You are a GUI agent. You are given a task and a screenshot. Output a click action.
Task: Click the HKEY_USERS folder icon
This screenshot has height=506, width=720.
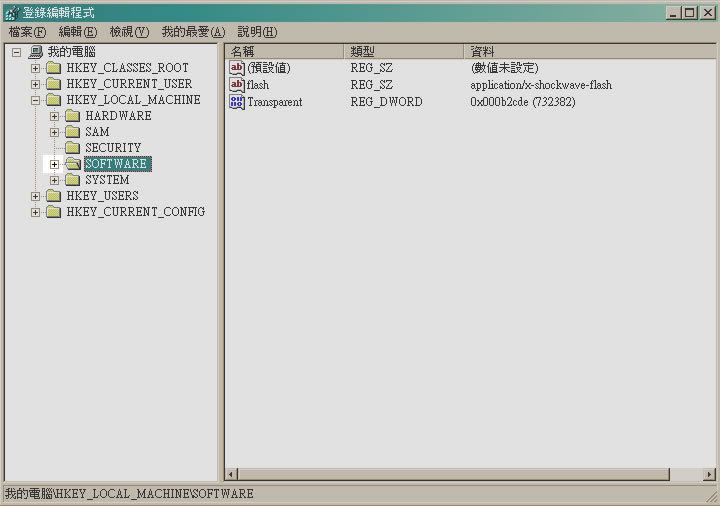pos(54,196)
